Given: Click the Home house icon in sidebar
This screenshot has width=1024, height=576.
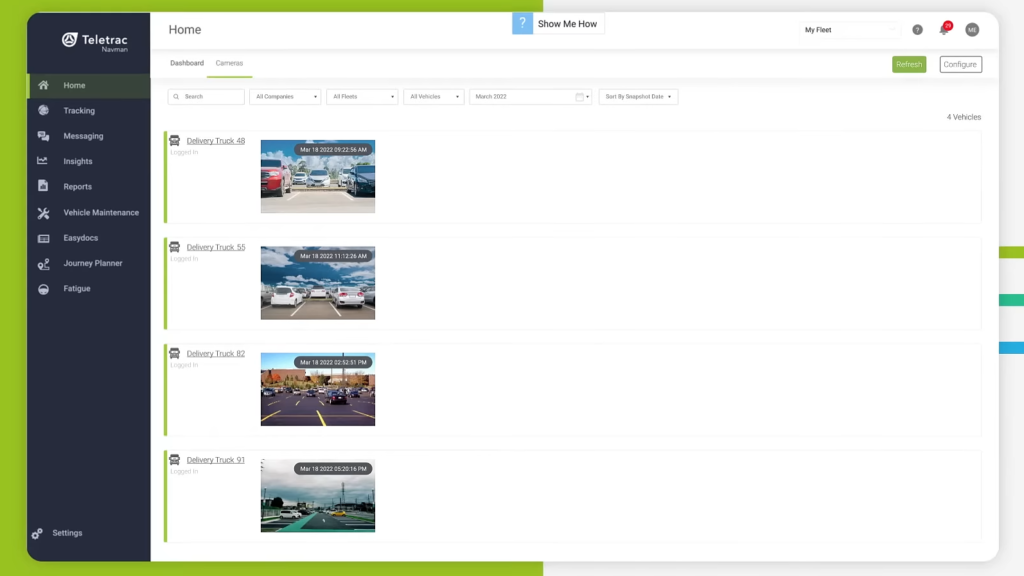Looking at the screenshot, I should (x=43, y=85).
